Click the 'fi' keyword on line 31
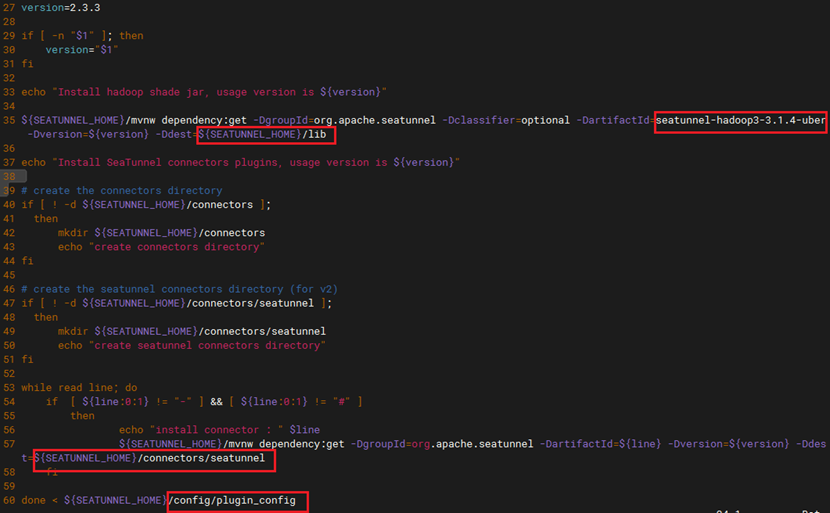Viewport: 830px width, 513px height. (28, 64)
